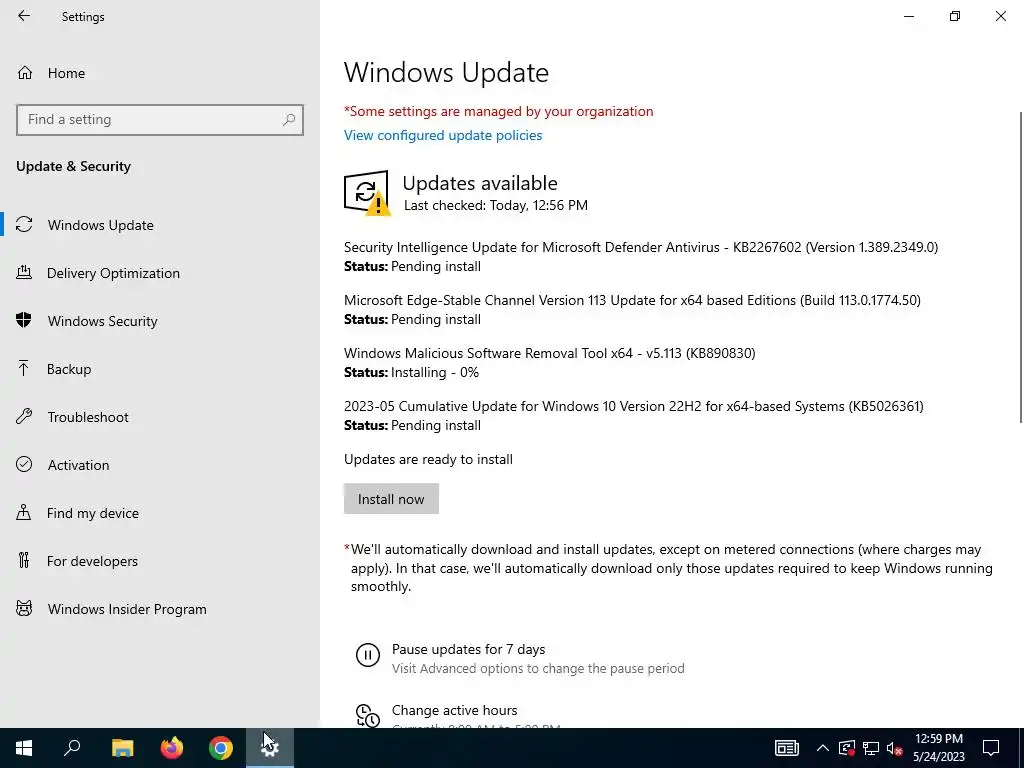Open the News and interests taskbar icon

(x=786, y=748)
